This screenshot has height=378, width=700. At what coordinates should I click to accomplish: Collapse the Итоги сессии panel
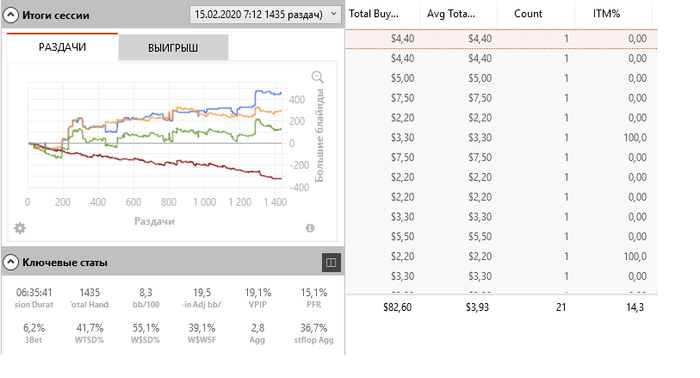click(x=11, y=15)
